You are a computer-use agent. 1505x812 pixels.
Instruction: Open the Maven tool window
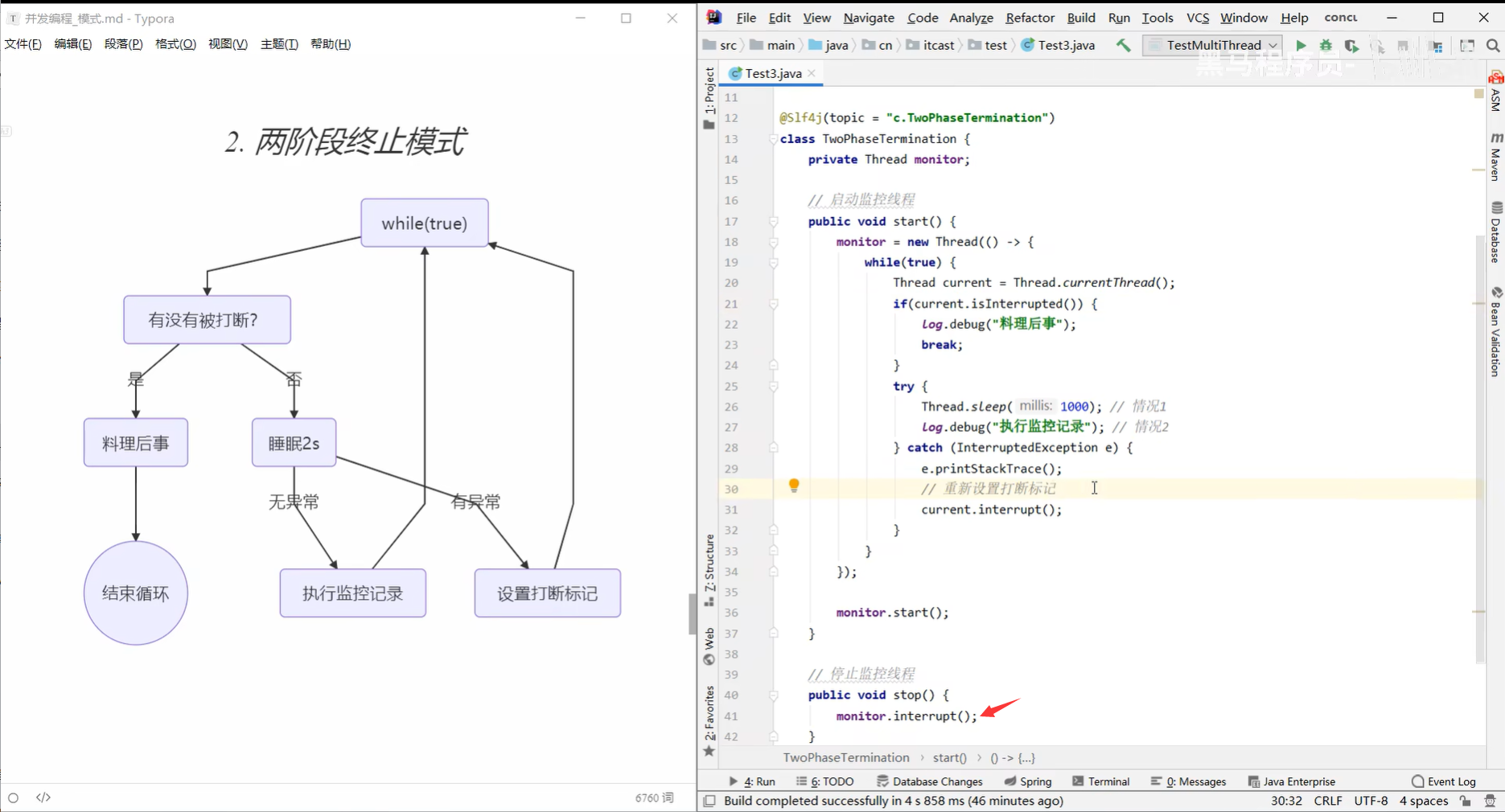1495,157
